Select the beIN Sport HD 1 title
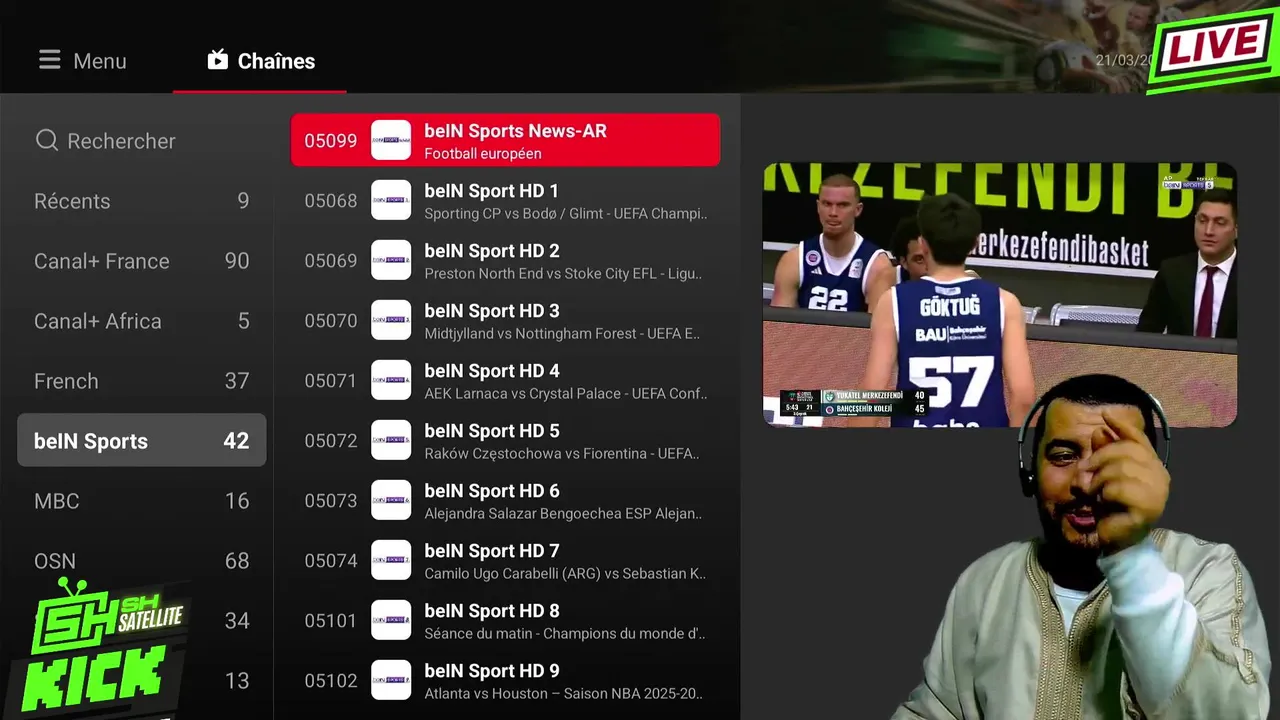This screenshot has width=1280, height=720. (491, 191)
